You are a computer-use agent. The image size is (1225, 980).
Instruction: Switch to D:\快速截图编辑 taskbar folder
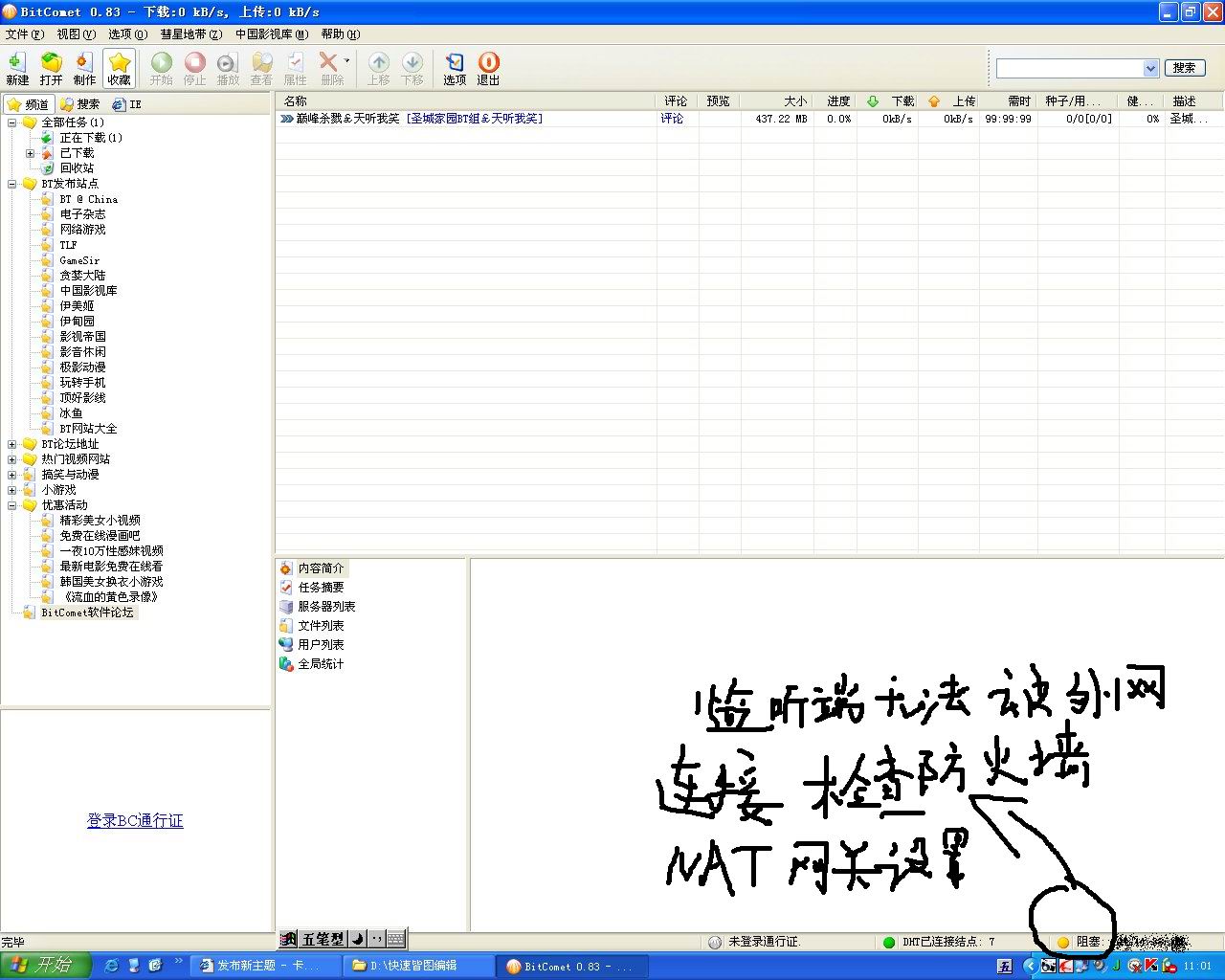(x=419, y=966)
